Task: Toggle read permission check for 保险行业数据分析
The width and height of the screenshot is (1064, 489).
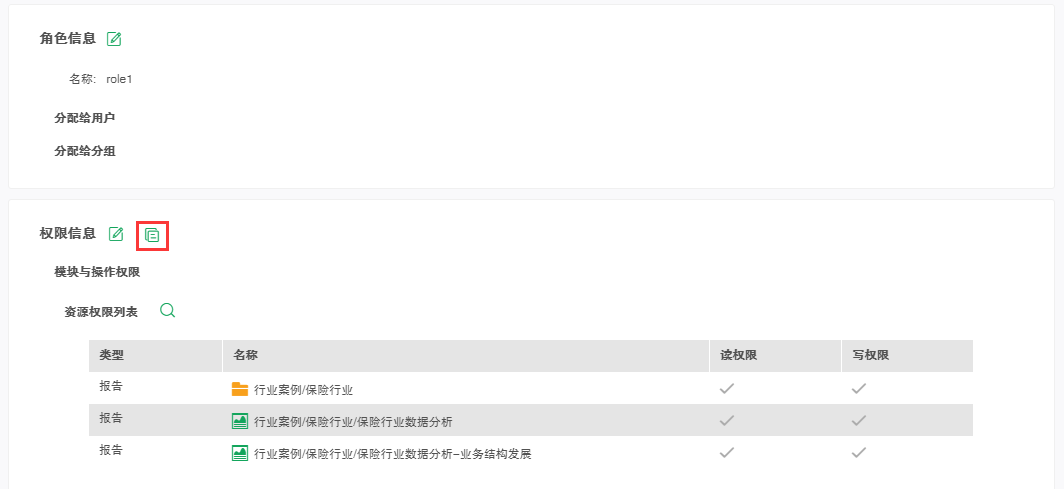Action: pyautogui.click(x=727, y=421)
